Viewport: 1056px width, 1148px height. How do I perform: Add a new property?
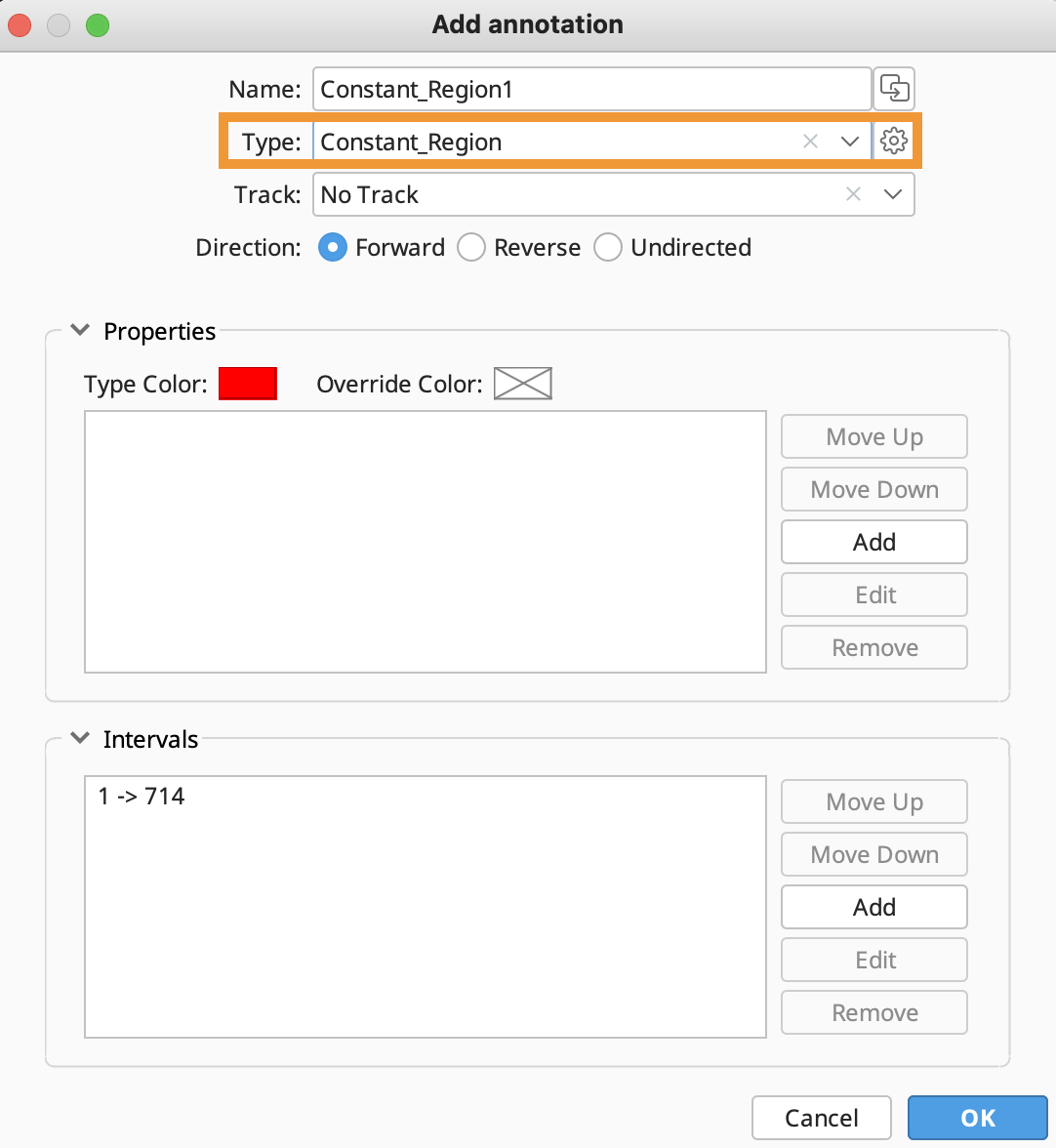pyautogui.click(x=874, y=542)
